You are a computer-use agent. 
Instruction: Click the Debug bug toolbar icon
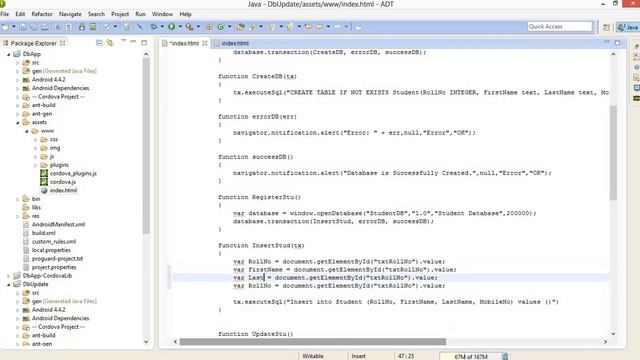coord(154,27)
